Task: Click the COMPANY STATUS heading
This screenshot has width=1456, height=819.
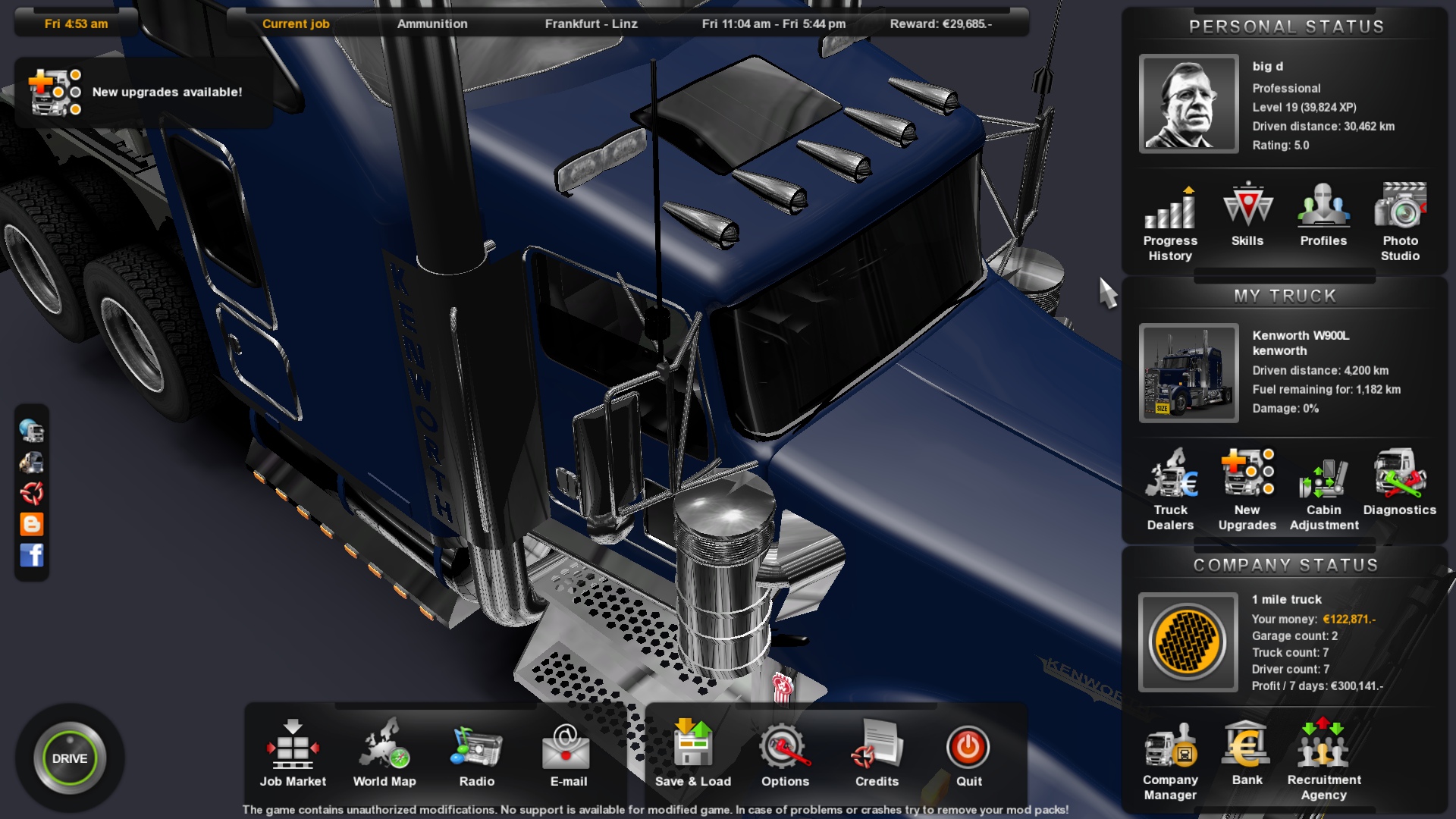Action: coord(1285,565)
